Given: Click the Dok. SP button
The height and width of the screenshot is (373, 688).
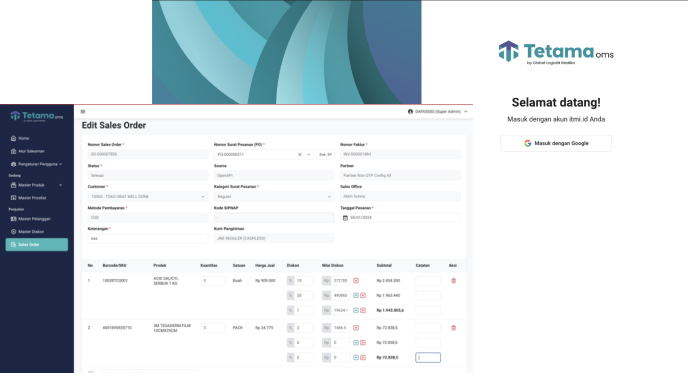Looking at the screenshot, I should click(x=326, y=154).
